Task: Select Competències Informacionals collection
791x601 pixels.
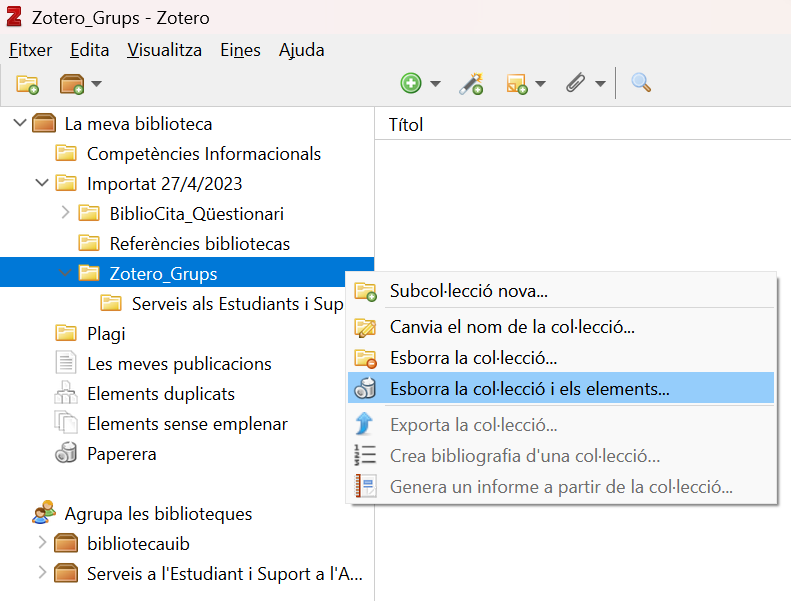Action: pyautogui.click(x=204, y=153)
